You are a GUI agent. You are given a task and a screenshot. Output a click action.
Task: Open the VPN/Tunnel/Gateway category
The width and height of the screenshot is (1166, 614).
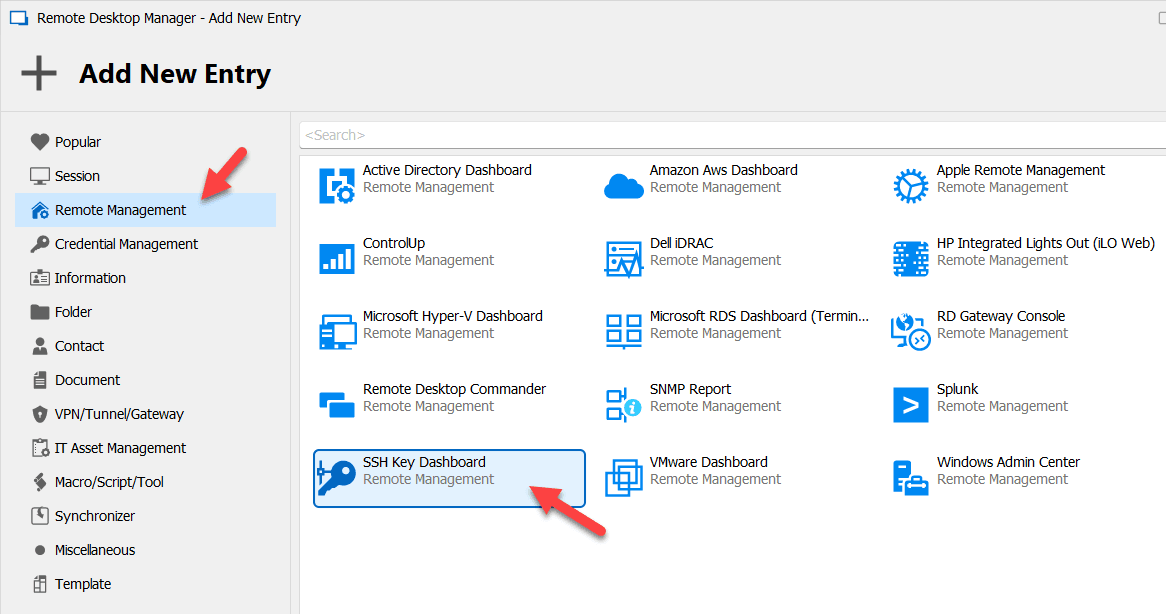point(119,414)
